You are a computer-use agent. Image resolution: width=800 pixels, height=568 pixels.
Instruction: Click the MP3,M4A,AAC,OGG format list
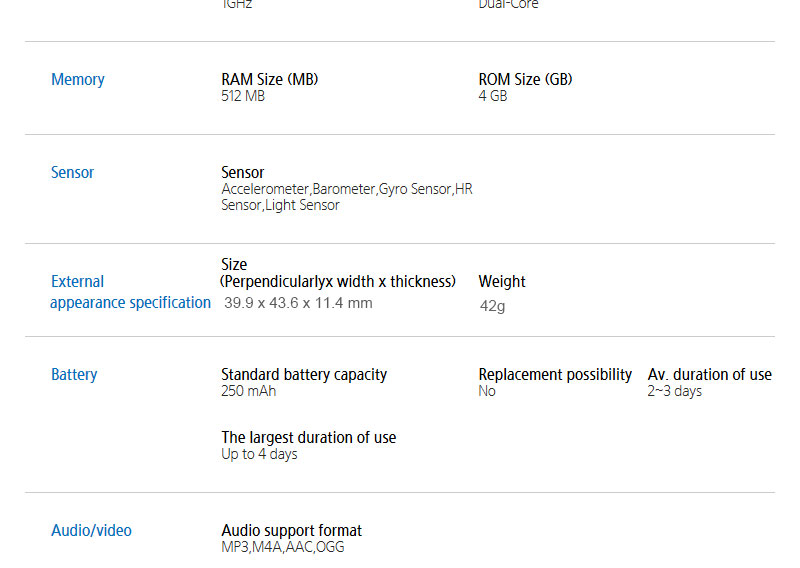point(283,547)
